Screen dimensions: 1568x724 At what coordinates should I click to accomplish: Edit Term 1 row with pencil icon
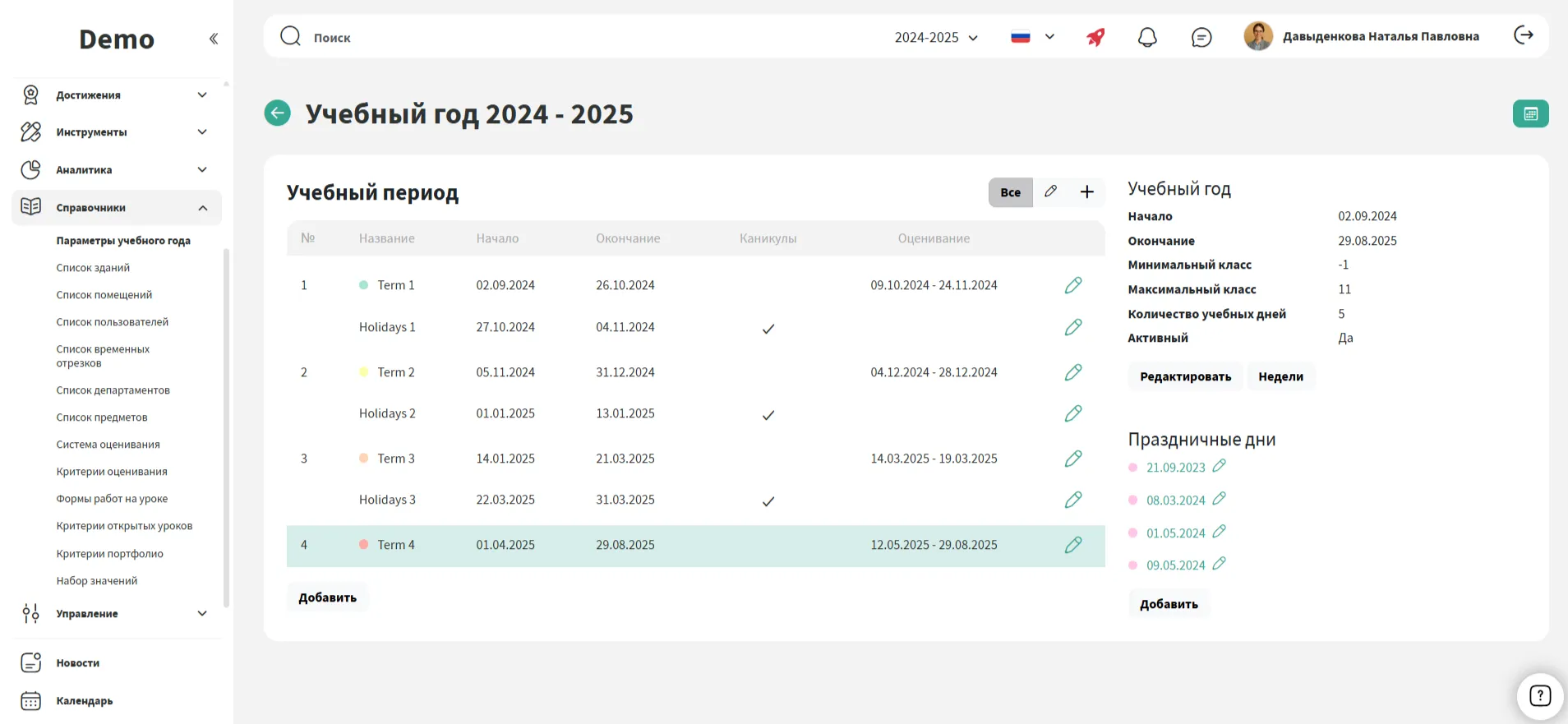(x=1072, y=285)
